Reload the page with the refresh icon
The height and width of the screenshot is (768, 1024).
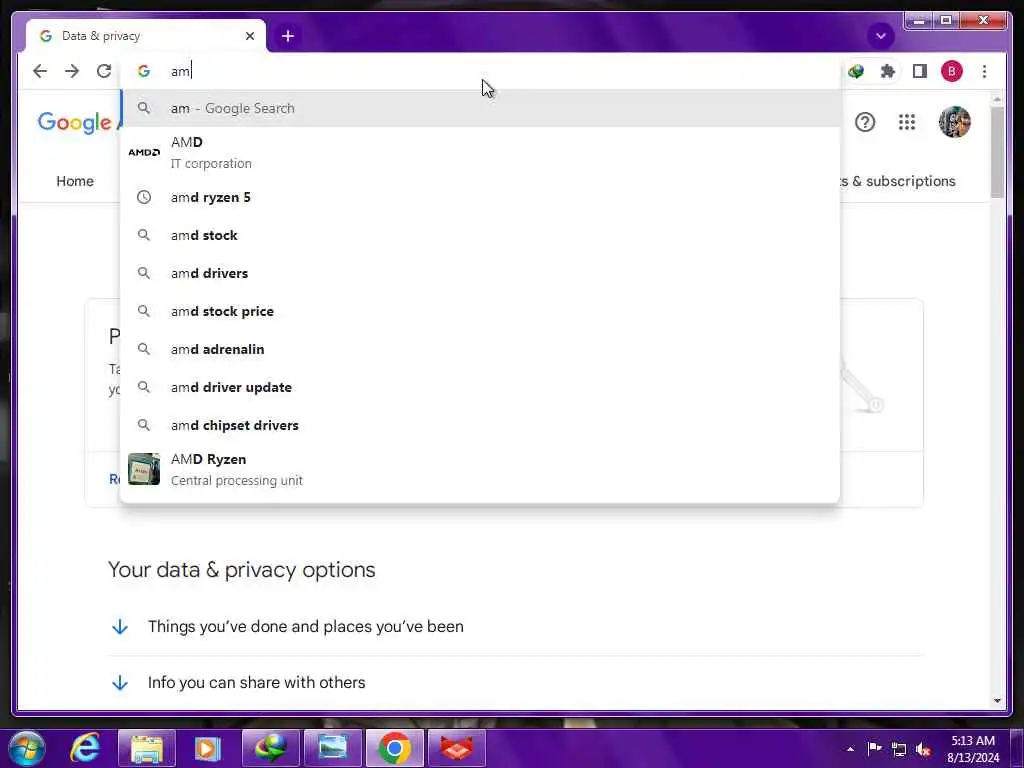click(104, 71)
